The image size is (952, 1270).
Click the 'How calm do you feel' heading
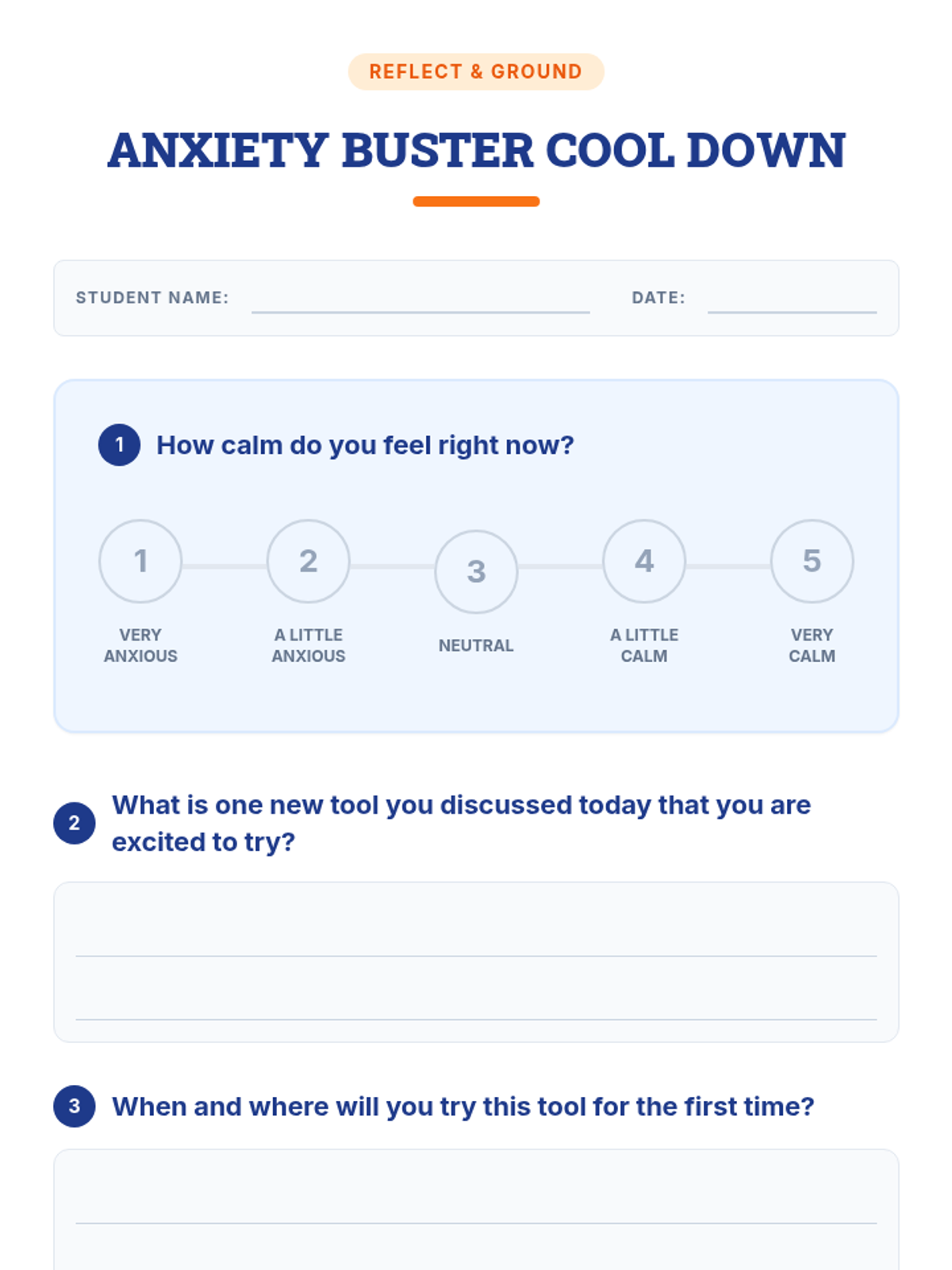(365, 445)
